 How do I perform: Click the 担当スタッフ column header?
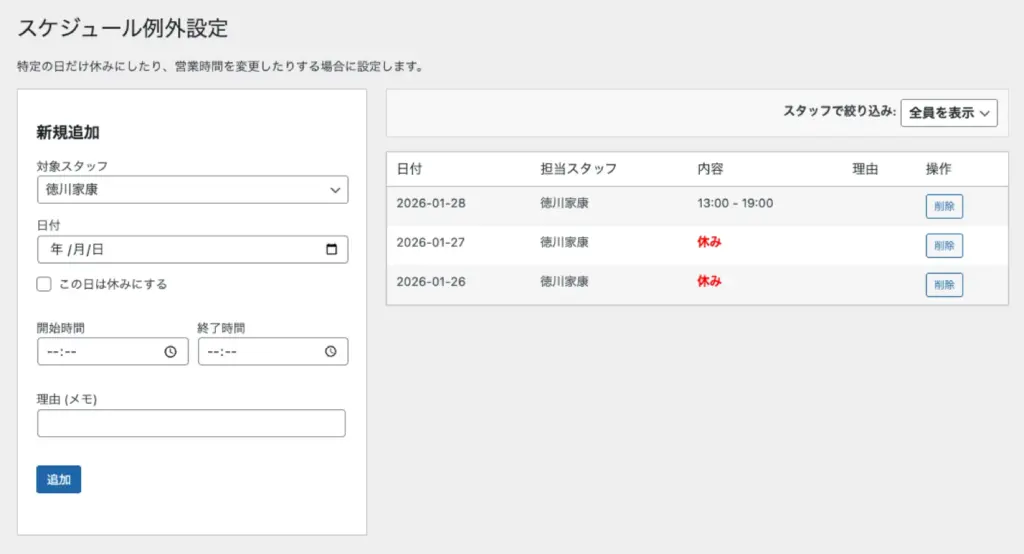tap(578, 169)
